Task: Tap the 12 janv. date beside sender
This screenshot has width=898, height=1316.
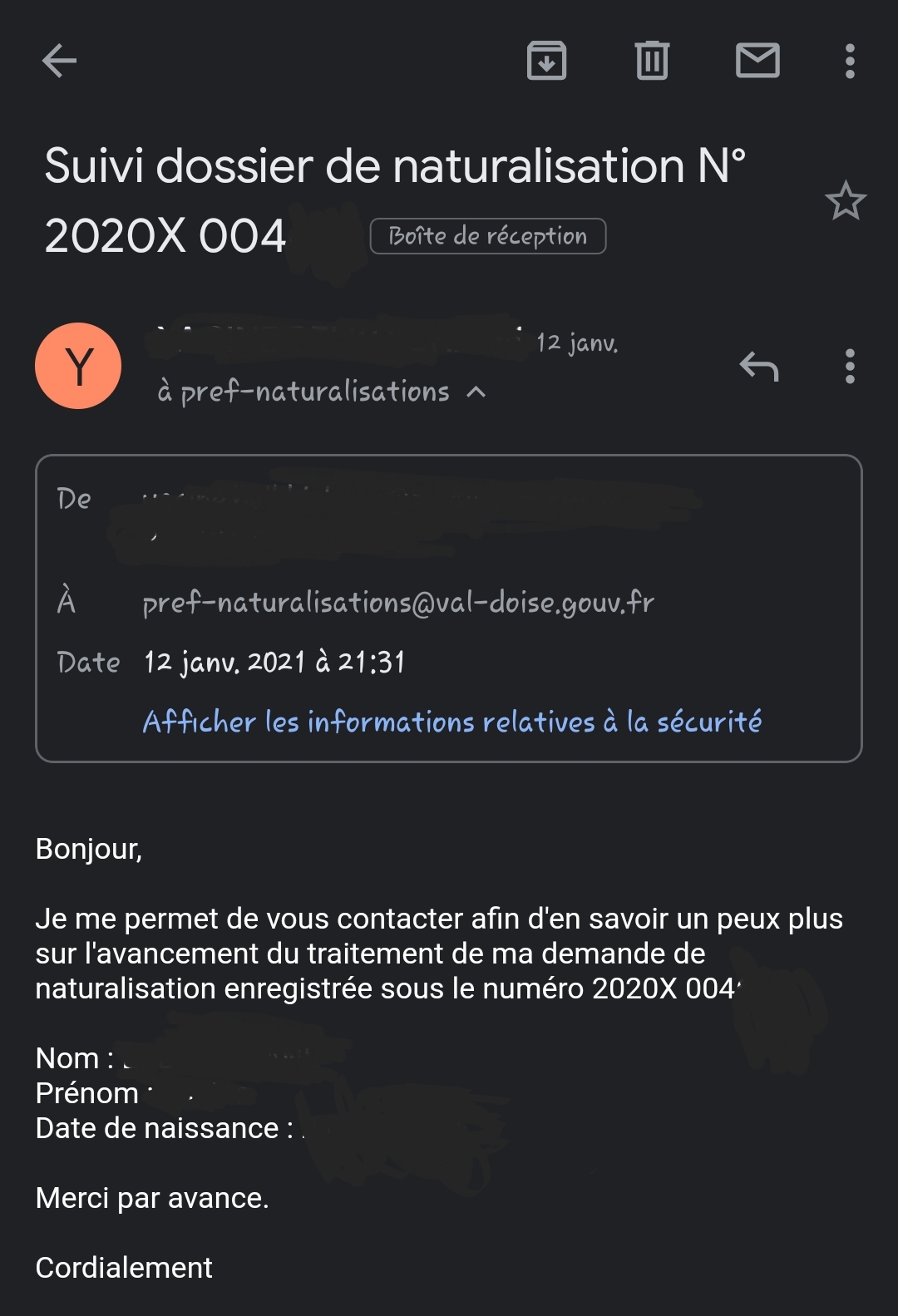Action: [x=577, y=343]
